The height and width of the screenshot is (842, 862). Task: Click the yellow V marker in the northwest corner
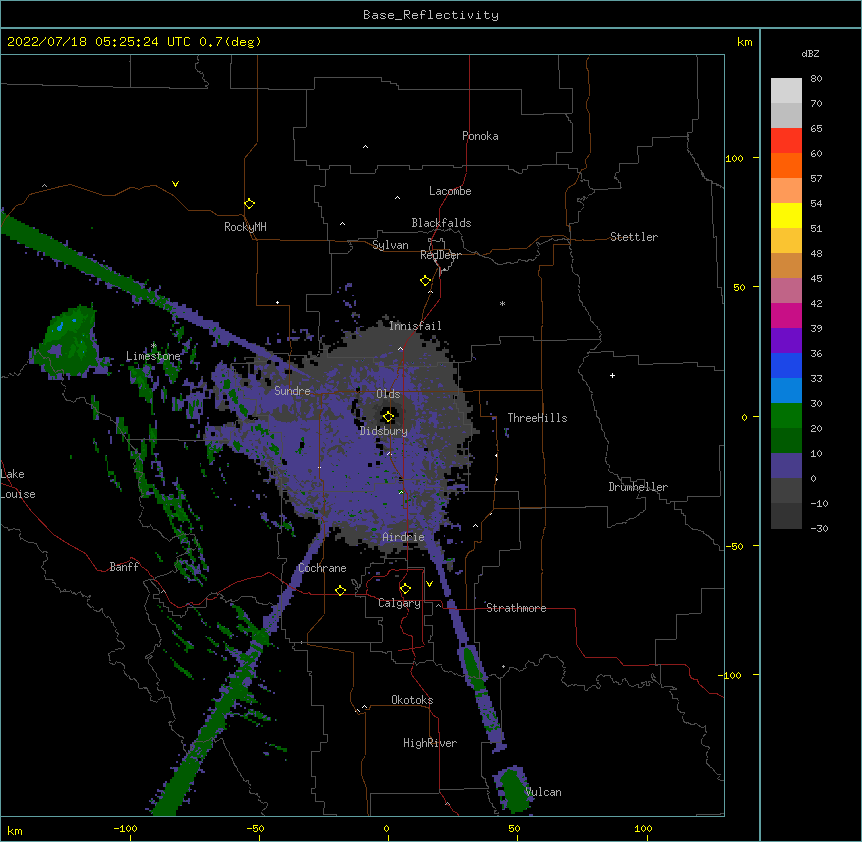point(175,184)
